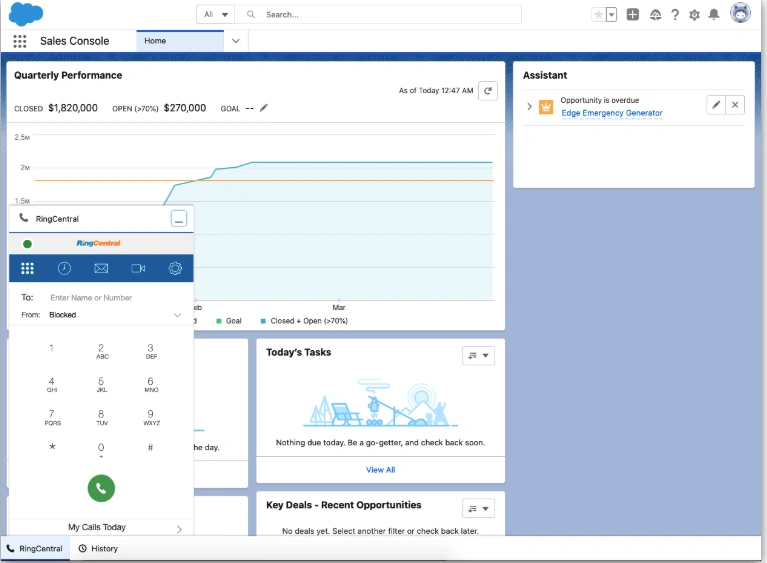Refresh the Quarterly Performance chart
The height and width of the screenshot is (563, 767).
pyautogui.click(x=487, y=91)
